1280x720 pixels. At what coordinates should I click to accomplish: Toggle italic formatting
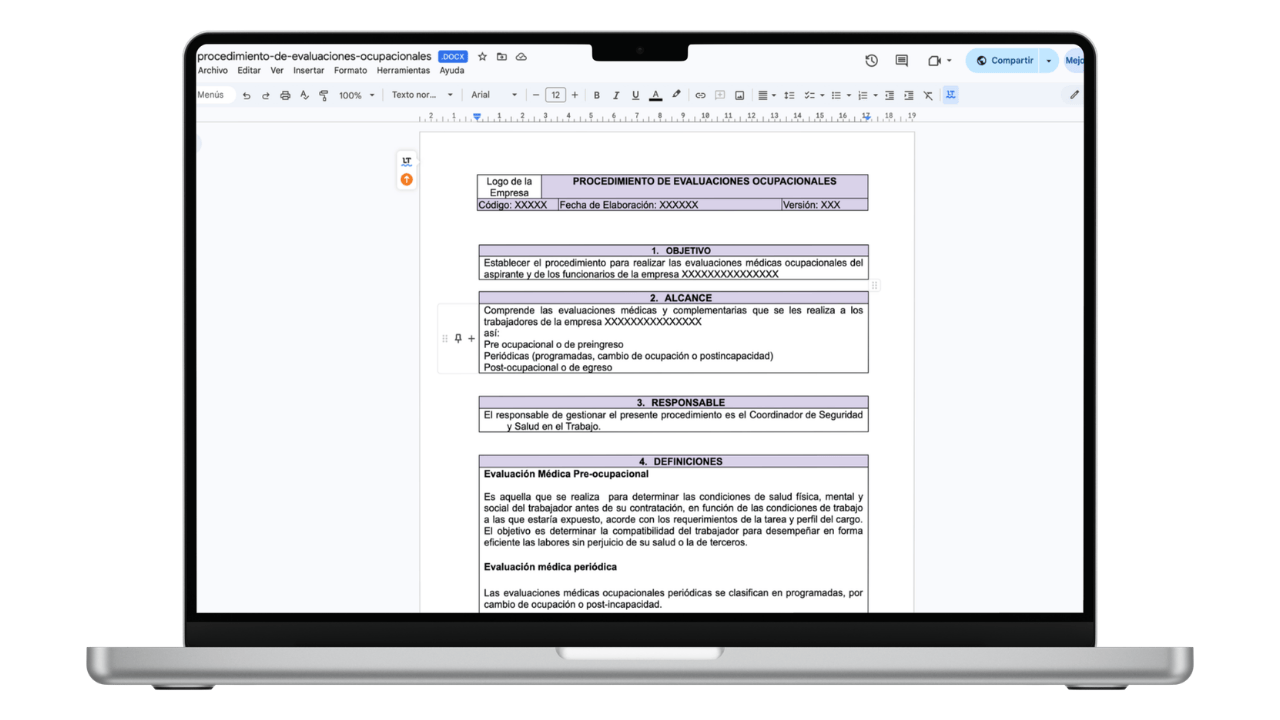pos(615,95)
